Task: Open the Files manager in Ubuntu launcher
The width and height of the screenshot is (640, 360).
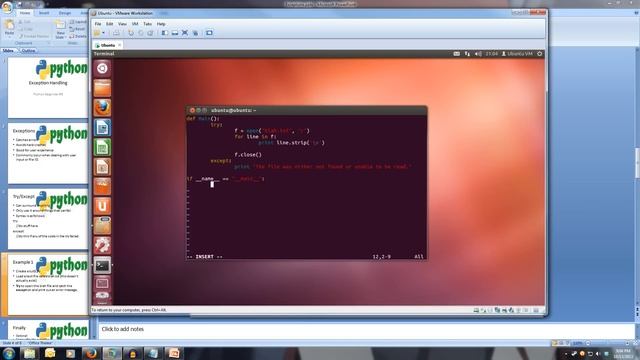Action: click(102, 88)
